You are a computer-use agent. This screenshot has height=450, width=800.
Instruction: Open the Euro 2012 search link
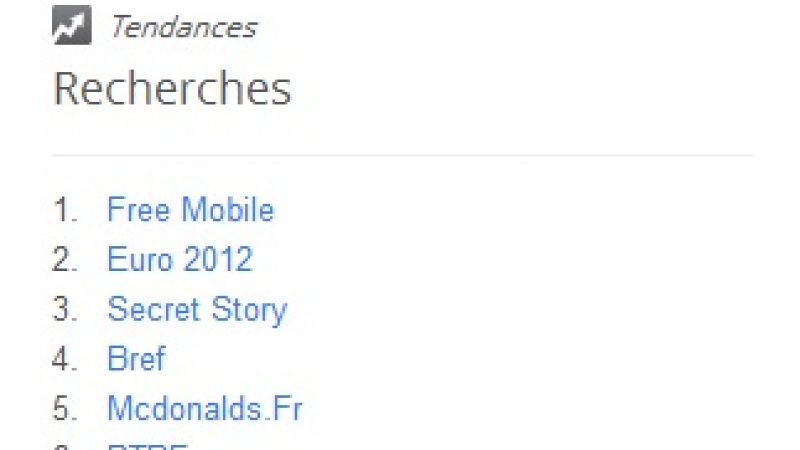[x=180, y=260]
